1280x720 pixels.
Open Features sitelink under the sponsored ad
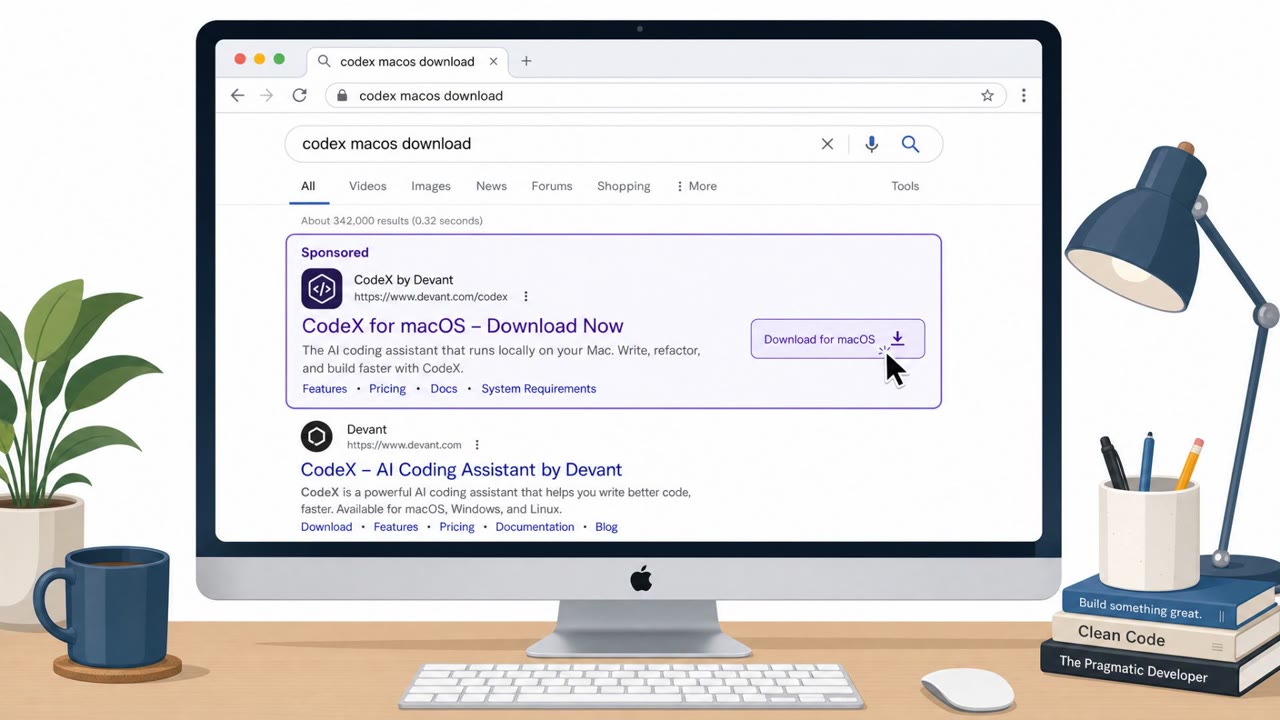click(x=325, y=389)
